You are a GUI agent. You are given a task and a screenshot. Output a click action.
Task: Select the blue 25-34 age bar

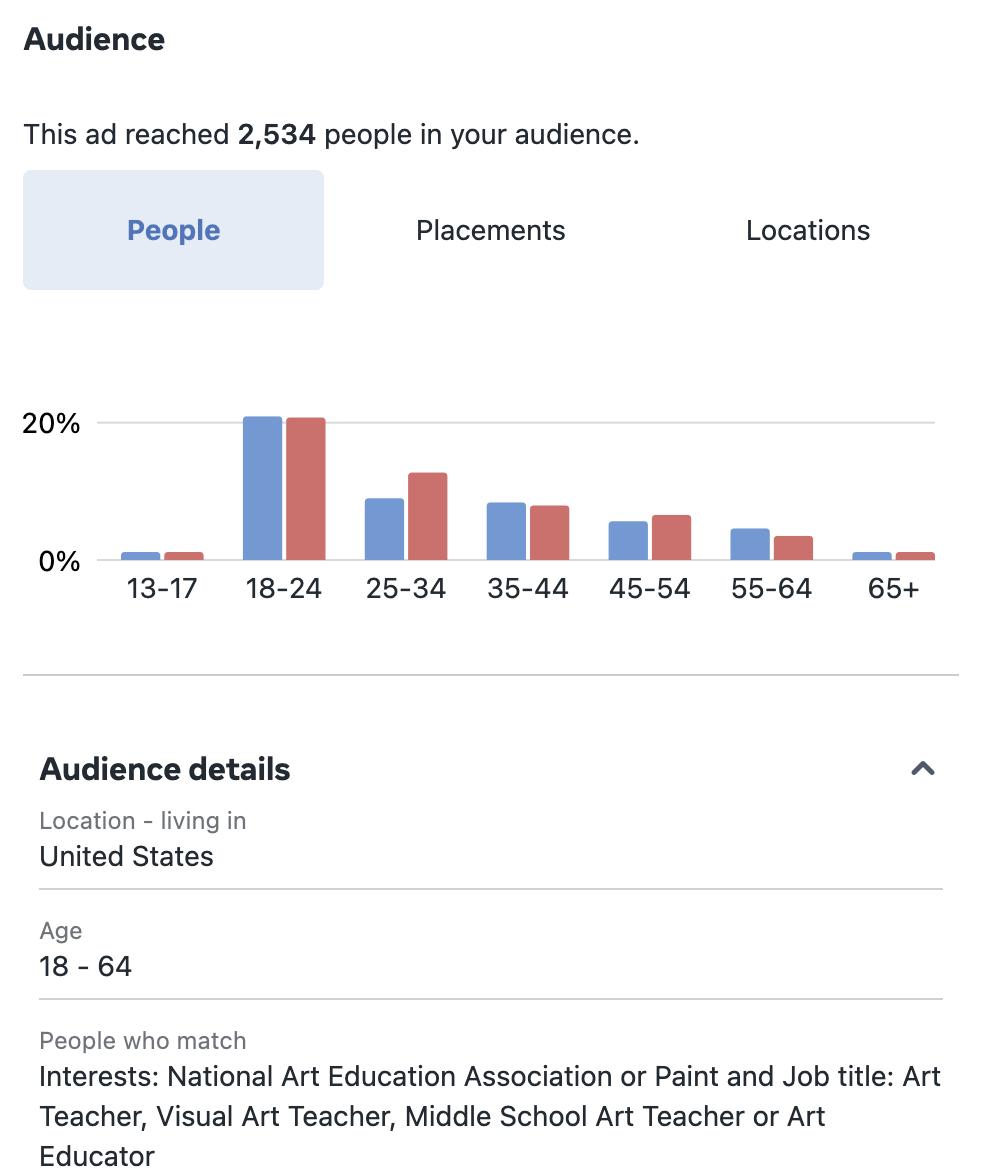point(384,529)
